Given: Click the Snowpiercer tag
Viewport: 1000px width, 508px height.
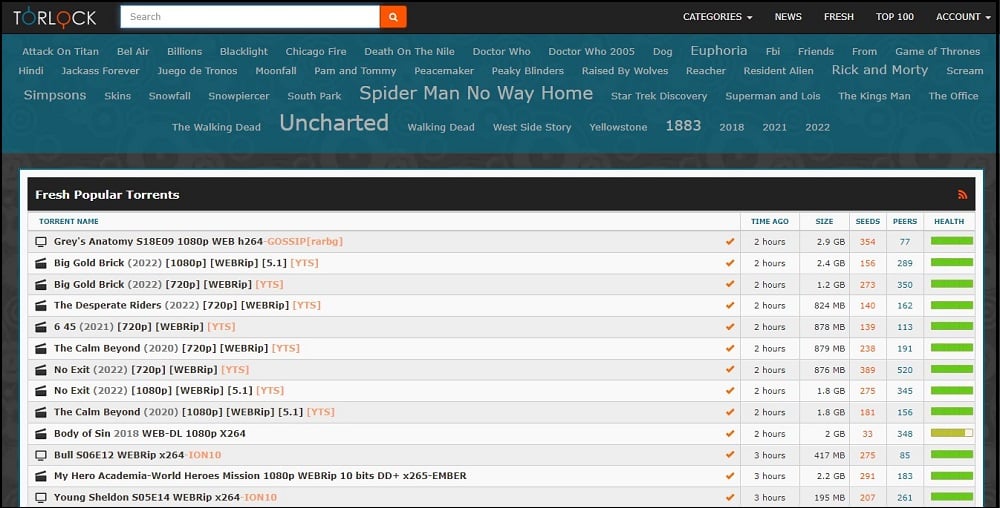Looking at the screenshot, I should [x=239, y=96].
